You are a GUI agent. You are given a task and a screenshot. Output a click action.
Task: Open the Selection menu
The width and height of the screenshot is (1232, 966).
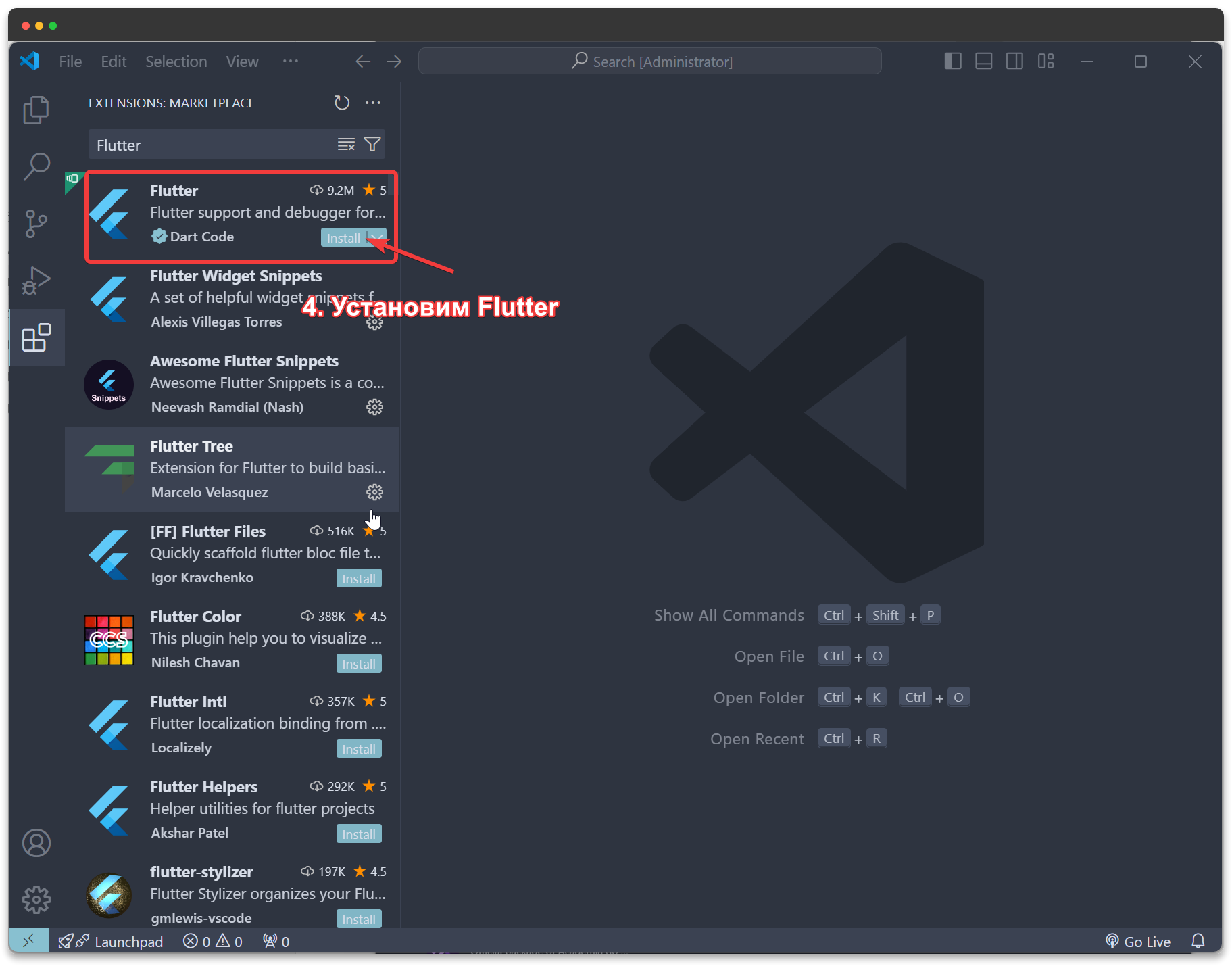(176, 61)
